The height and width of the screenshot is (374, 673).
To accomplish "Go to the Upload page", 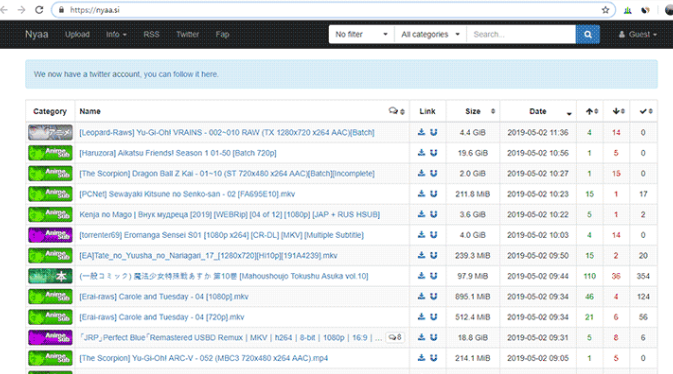I will [77, 34].
